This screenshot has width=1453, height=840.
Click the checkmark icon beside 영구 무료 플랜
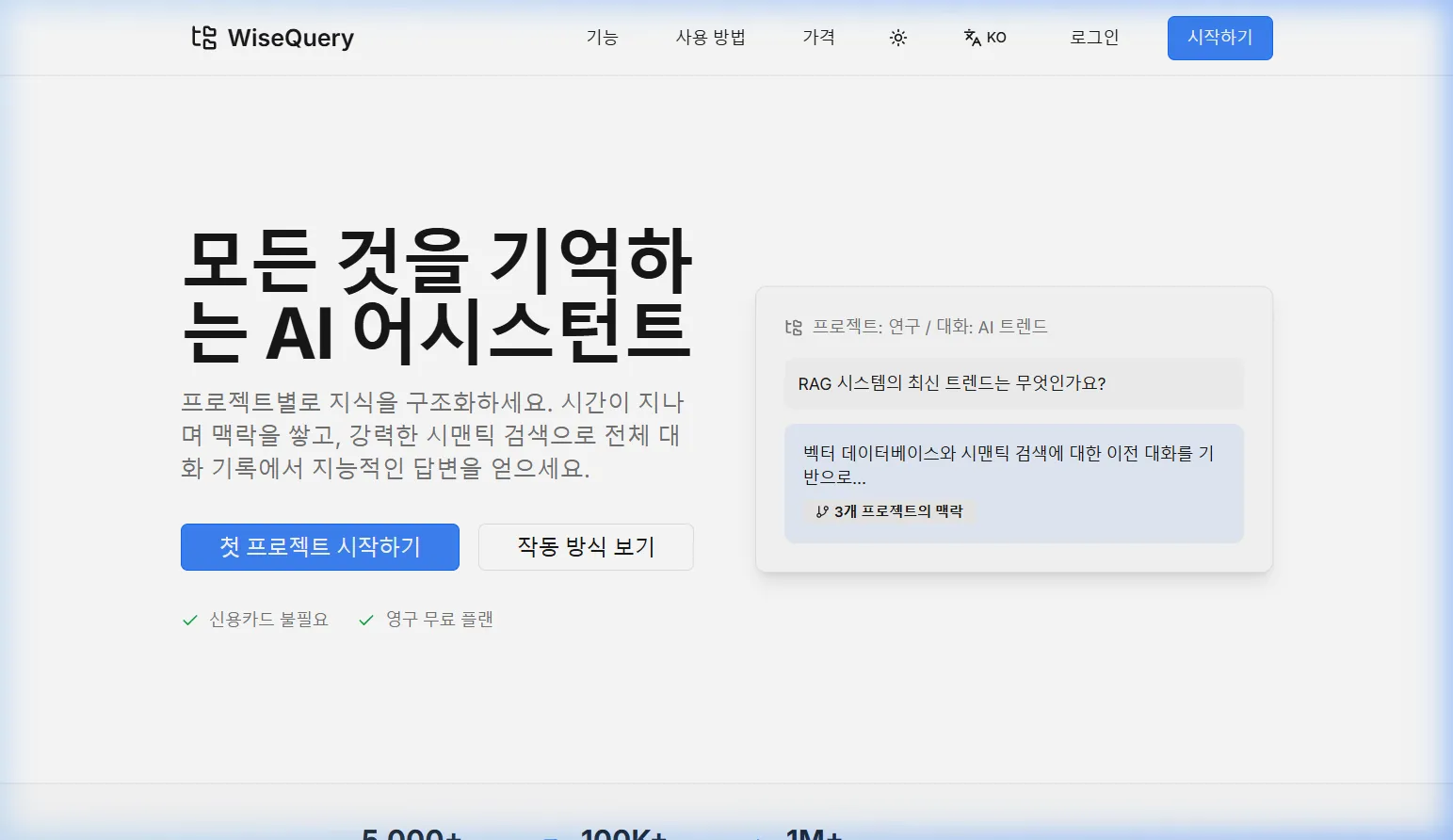(x=366, y=620)
